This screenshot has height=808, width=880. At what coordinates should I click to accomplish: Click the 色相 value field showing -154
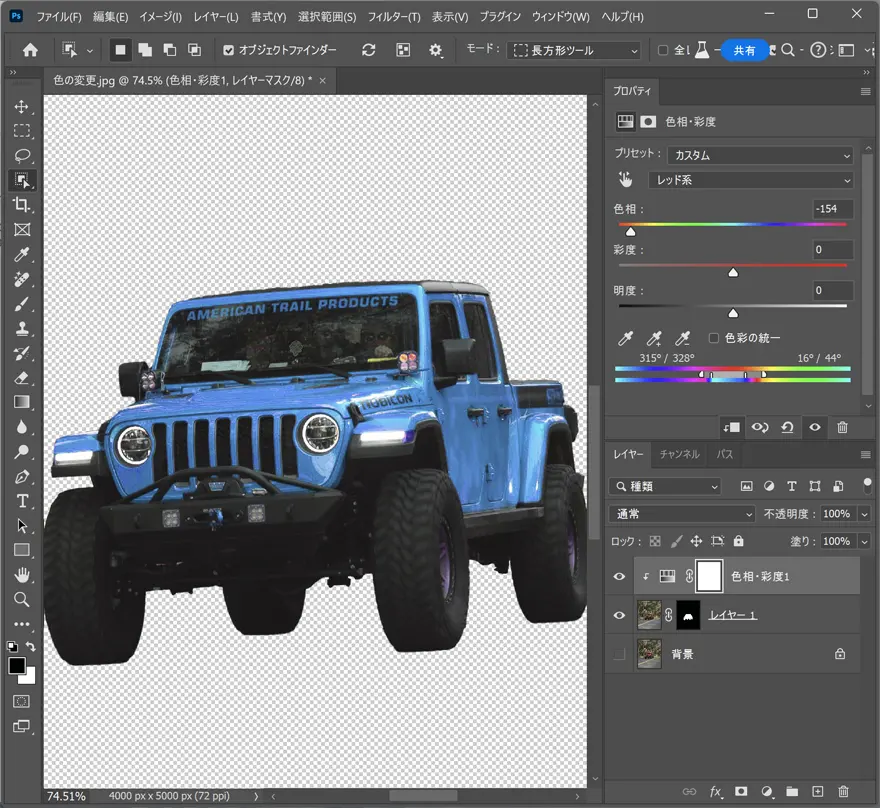(833, 209)
